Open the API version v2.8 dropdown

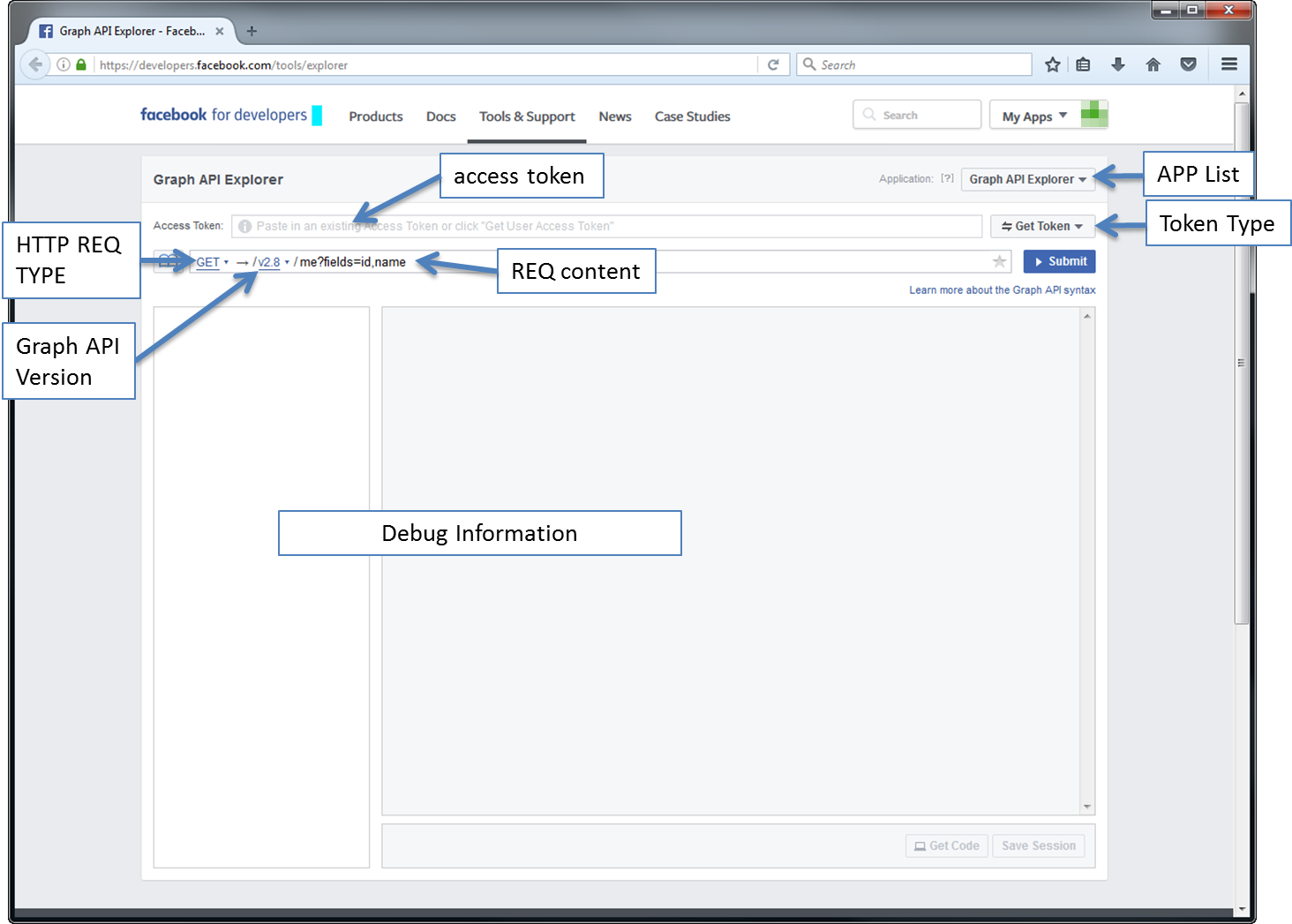click(274, 262)
